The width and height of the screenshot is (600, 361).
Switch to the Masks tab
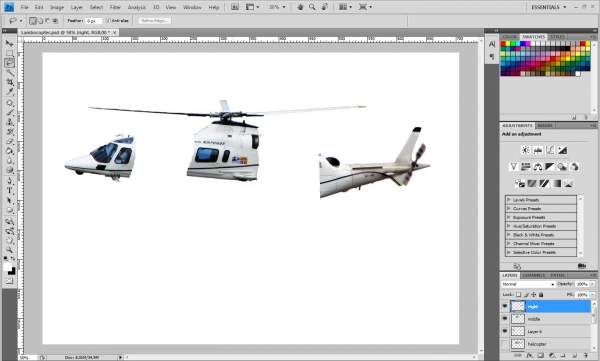click(x=545, y=126)
